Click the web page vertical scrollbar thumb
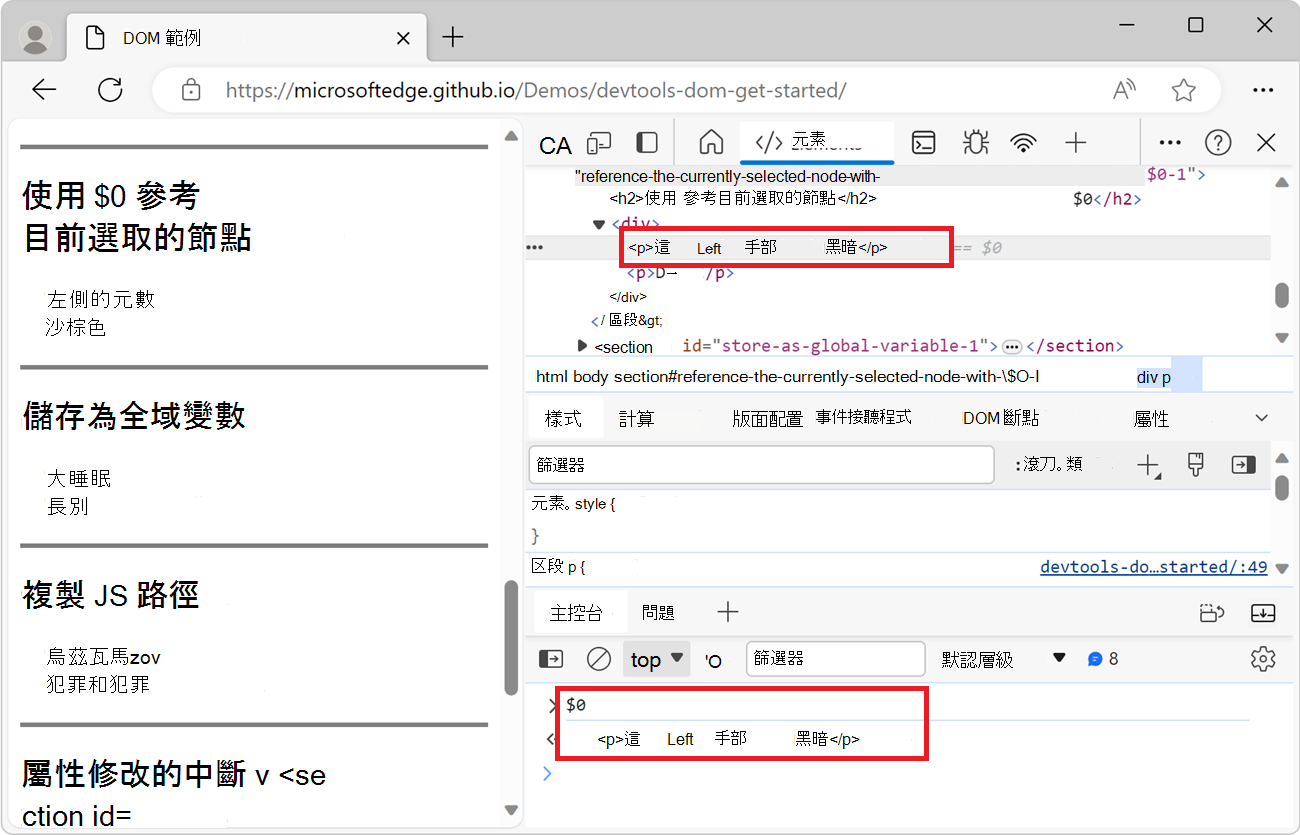 pyautogui.click(x=511, y=637)
